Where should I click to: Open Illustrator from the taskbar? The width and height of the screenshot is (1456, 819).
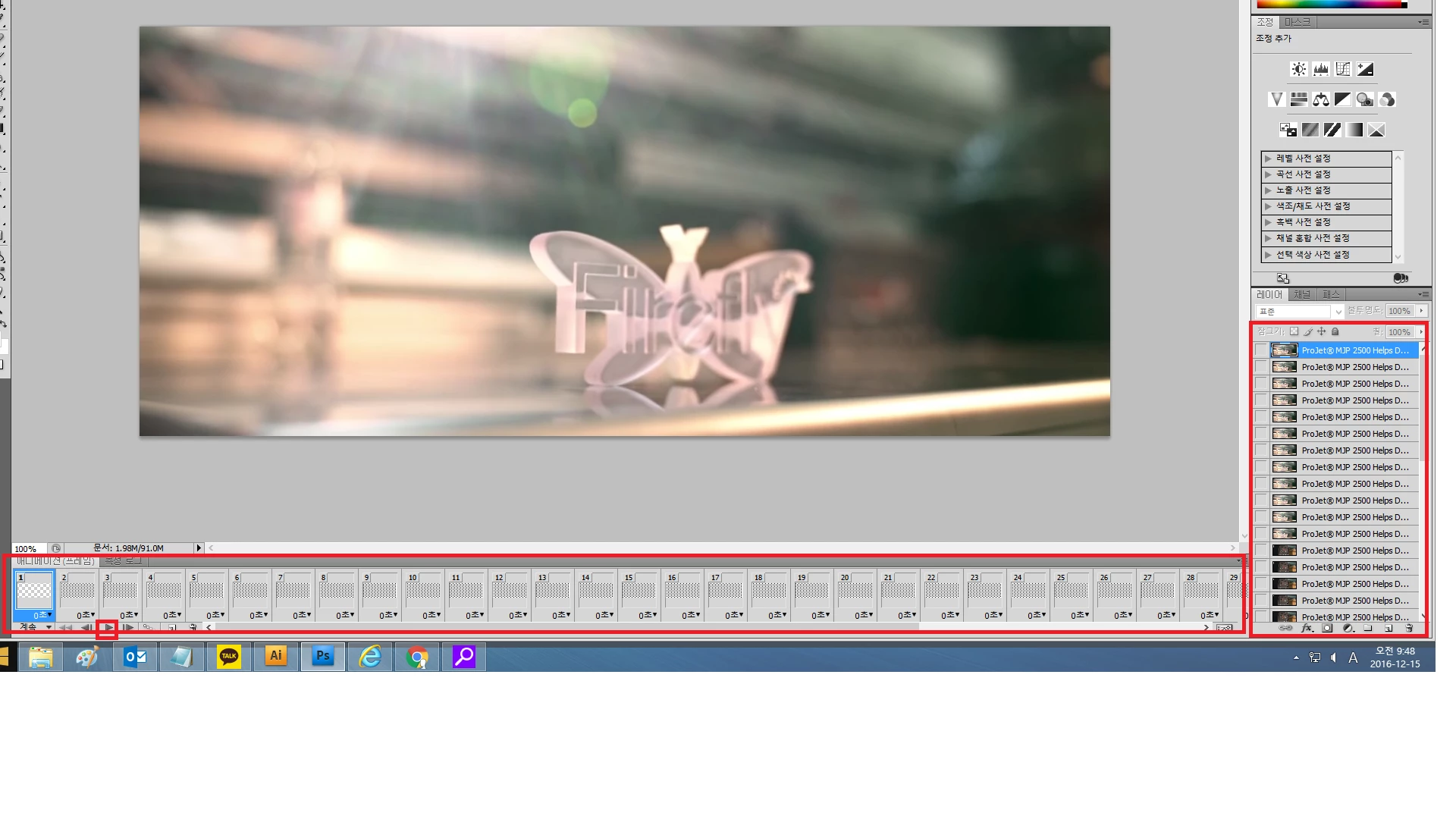(x=276, y=657)
